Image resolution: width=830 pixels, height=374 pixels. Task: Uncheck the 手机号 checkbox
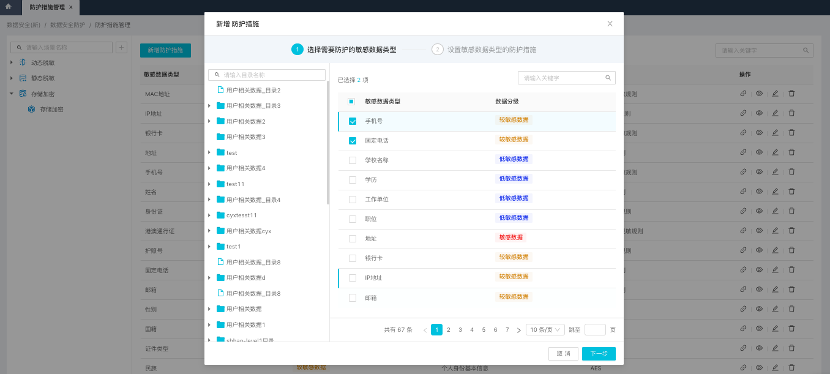pos(353,121)
